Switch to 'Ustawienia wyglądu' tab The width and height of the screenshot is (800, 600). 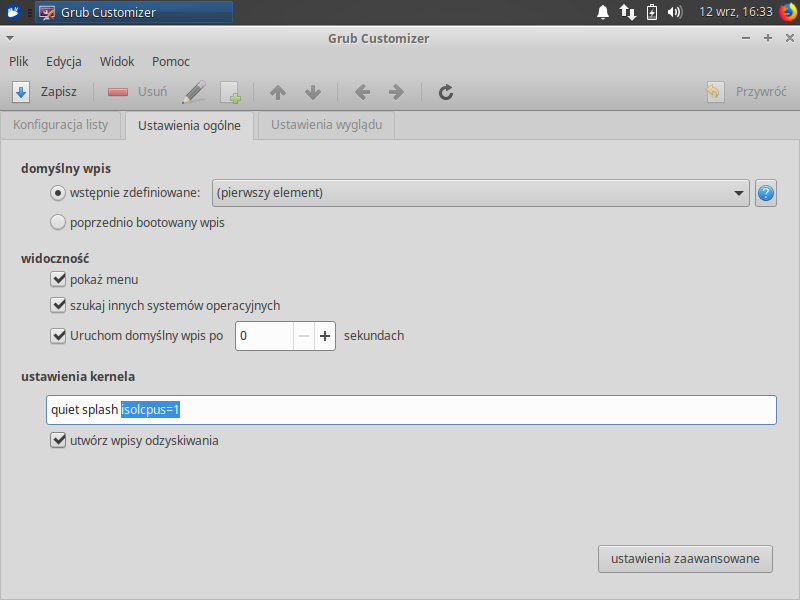coord(326,125)
